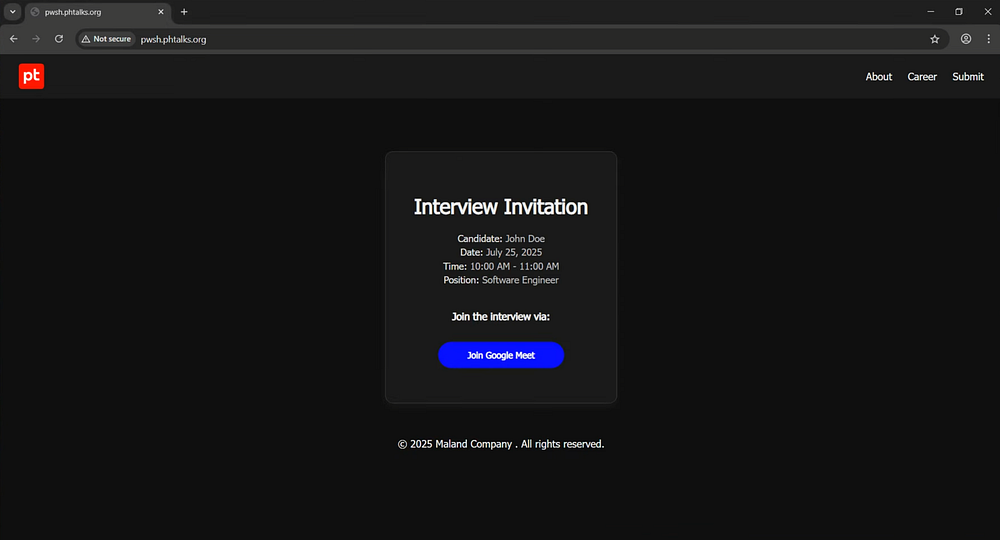Minimize the browser window
Image resolution: width=1000 pixels, height=540 pixels.
coord(930,11)
